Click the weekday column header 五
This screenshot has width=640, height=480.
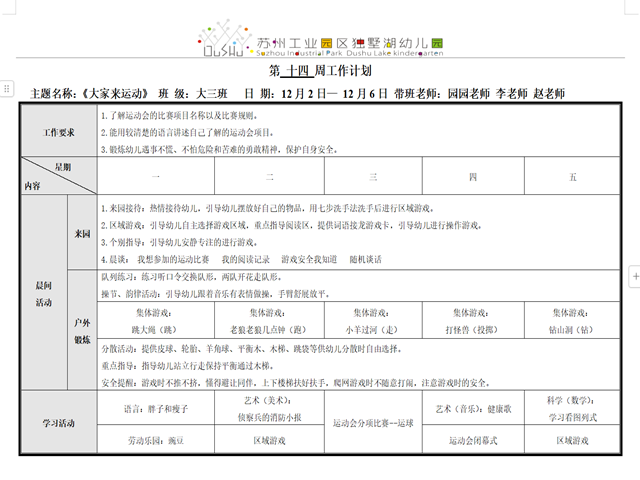572,177
